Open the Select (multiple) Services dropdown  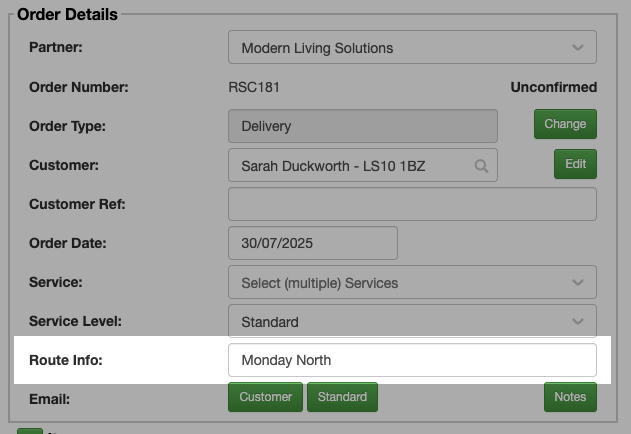pos(412,282)
